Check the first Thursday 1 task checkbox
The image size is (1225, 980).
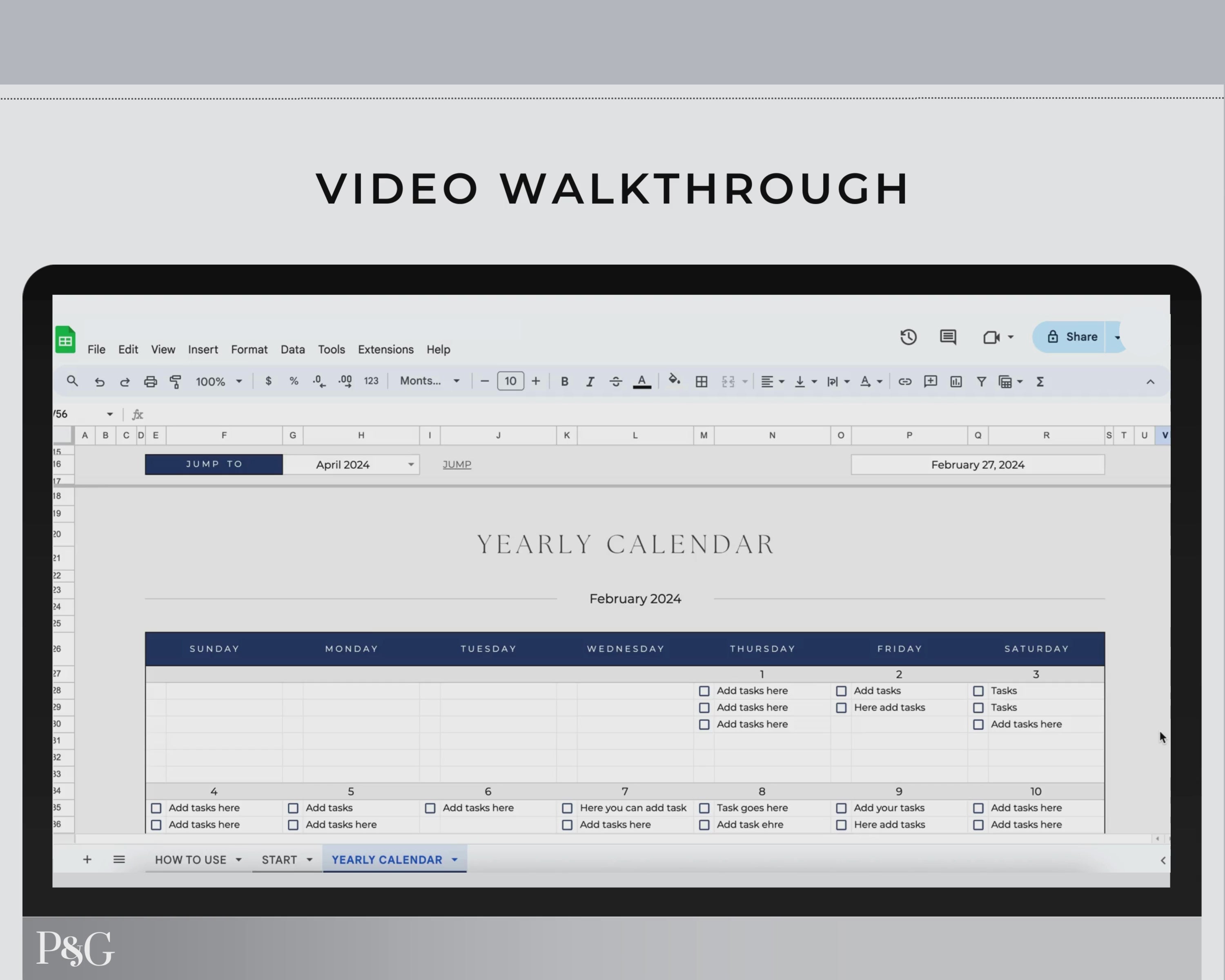[x=704, y=691]
